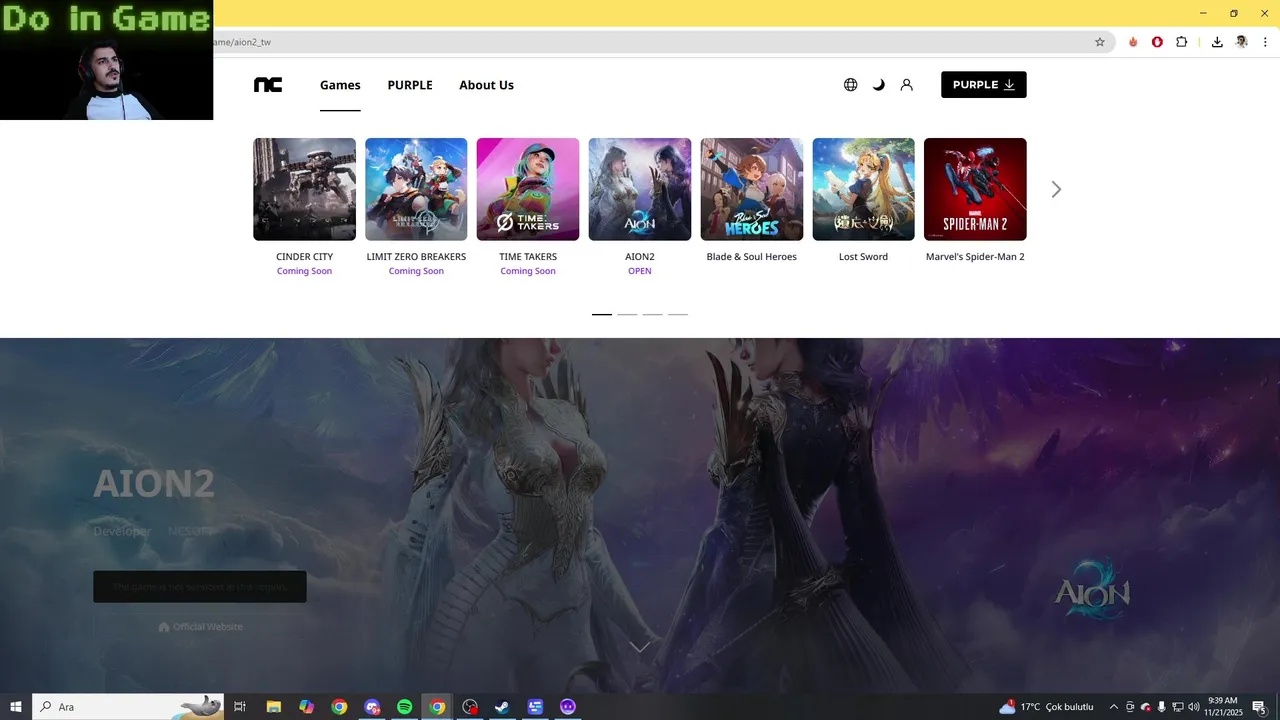Go to the fourth carousel page indicator
Screen dimensions: 1280x720
pos(678,314)
